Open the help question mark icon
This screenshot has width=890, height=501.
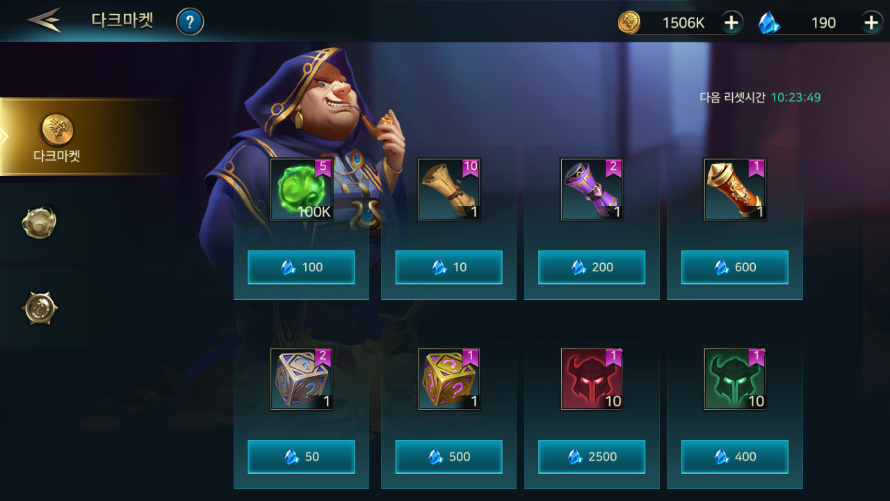tap(190, 22)
